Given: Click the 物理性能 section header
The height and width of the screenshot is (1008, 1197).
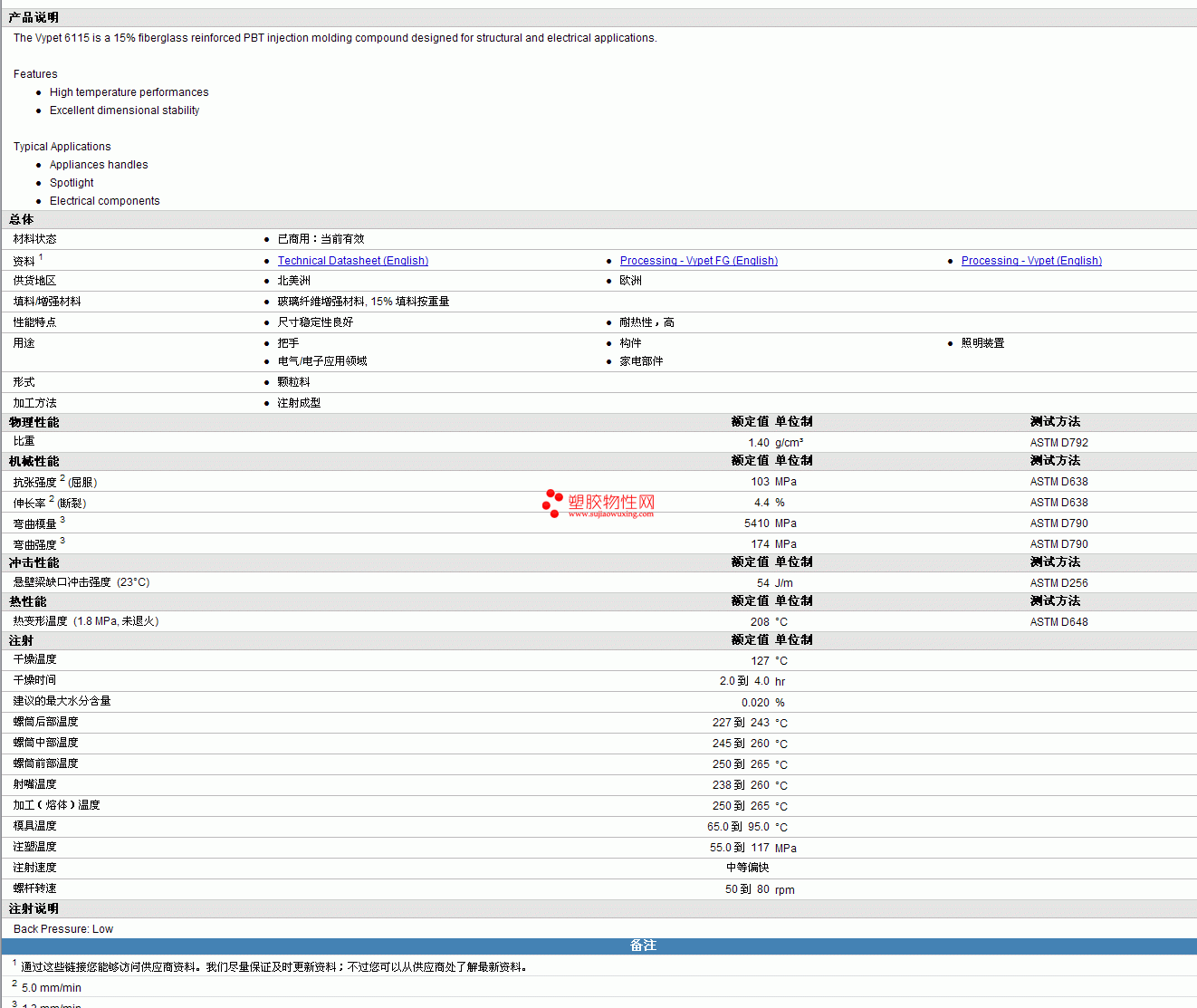Looking at the screenshot, I should 34,423.
